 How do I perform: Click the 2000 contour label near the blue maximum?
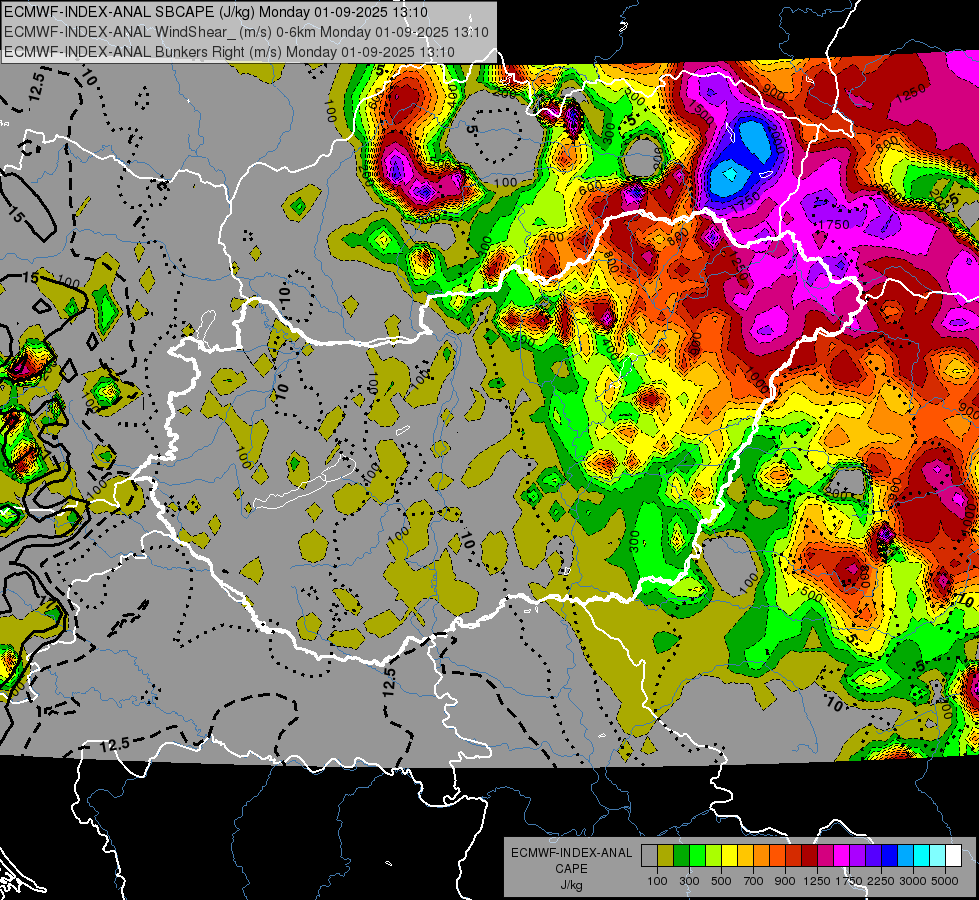click(776, 137)
